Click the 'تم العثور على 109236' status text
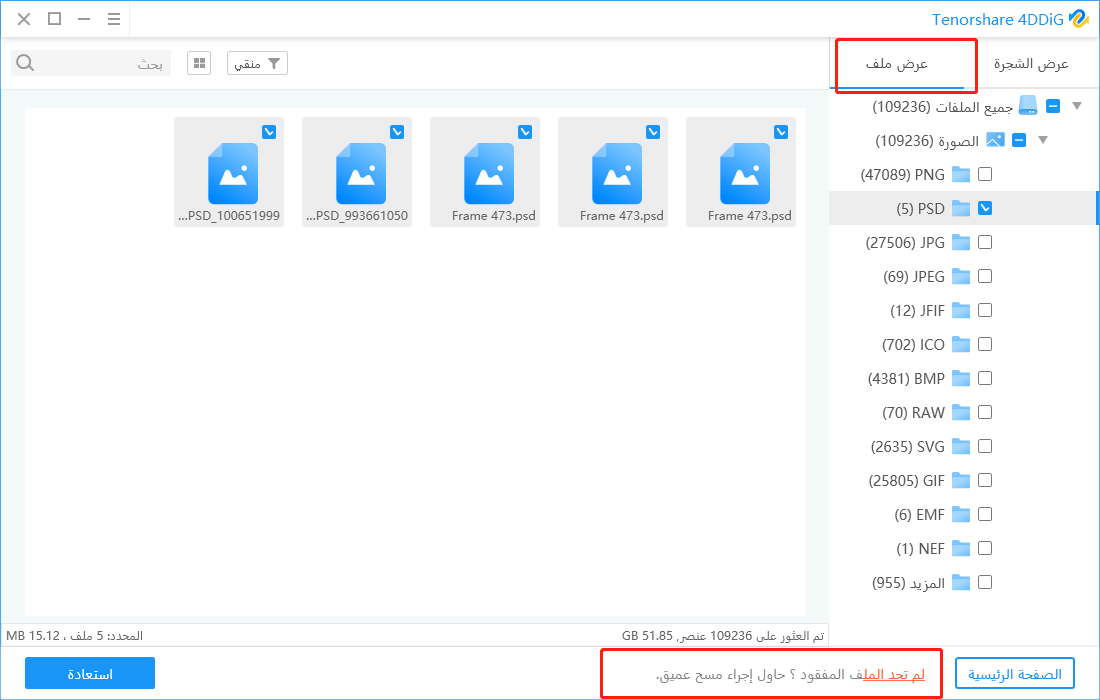Viewport: 1100px width, 700px height. click(767, 636)
